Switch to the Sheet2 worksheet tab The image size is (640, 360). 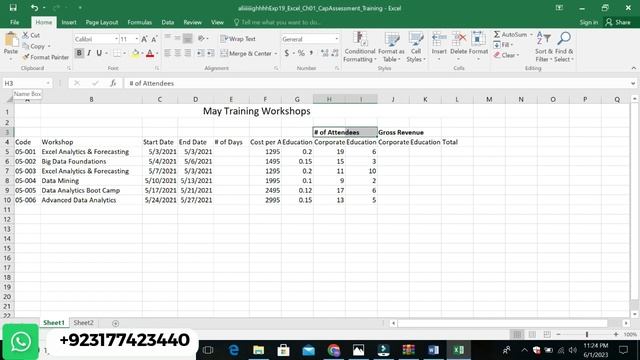83,322
